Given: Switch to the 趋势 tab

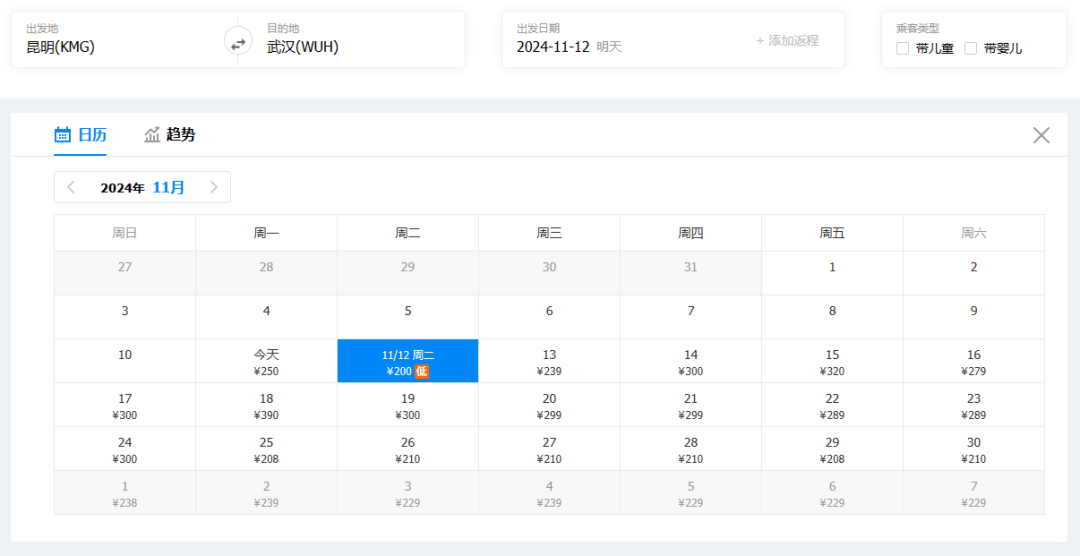Looking at the screenshot, I should click(x=169, y=135).
